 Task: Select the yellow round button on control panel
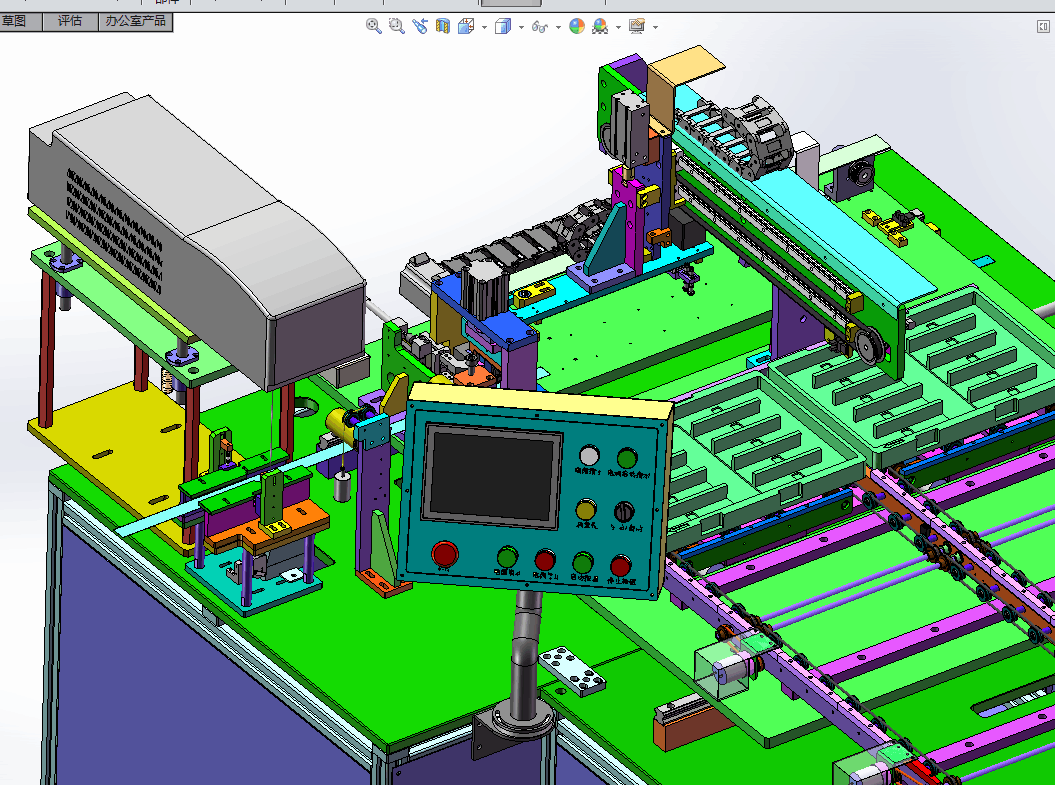pyautogui.click(x=586, y=509)
